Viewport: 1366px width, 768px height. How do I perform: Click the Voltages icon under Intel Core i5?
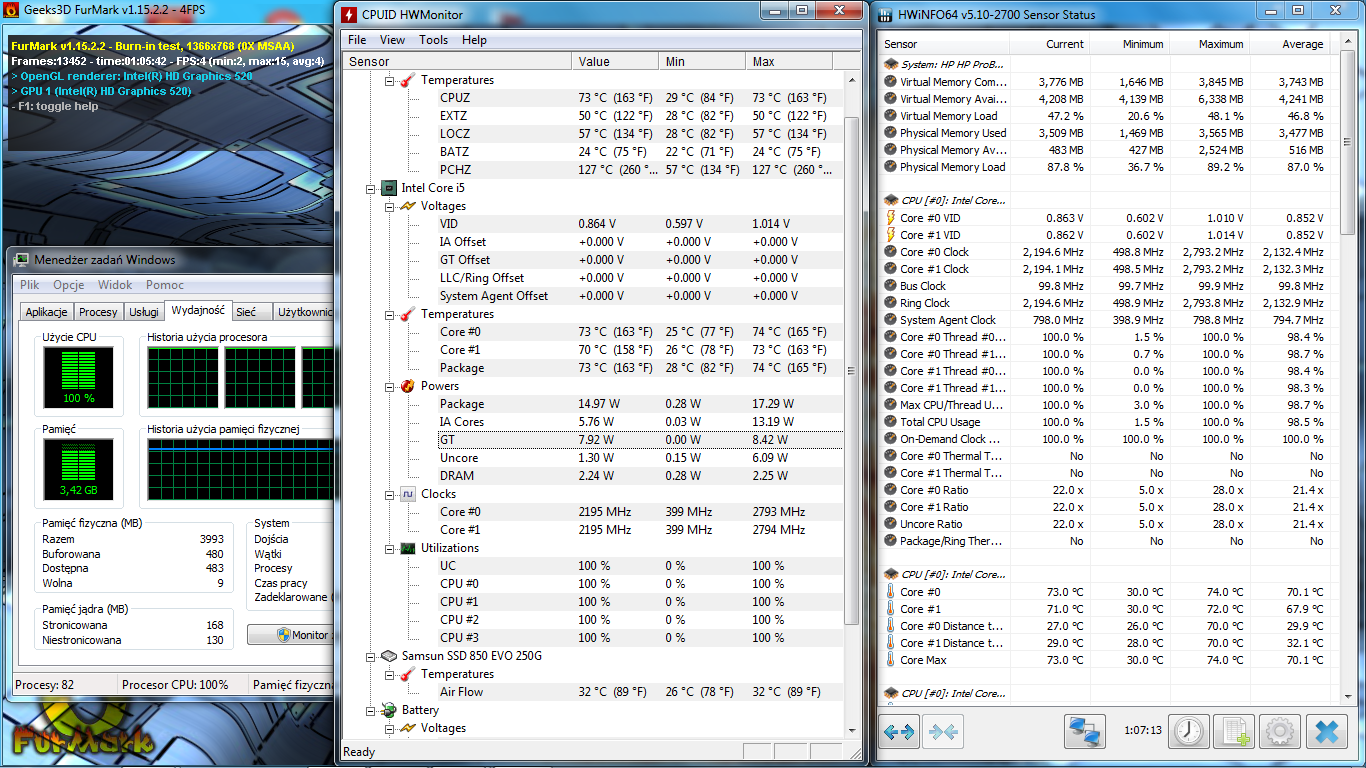point(408,206)
